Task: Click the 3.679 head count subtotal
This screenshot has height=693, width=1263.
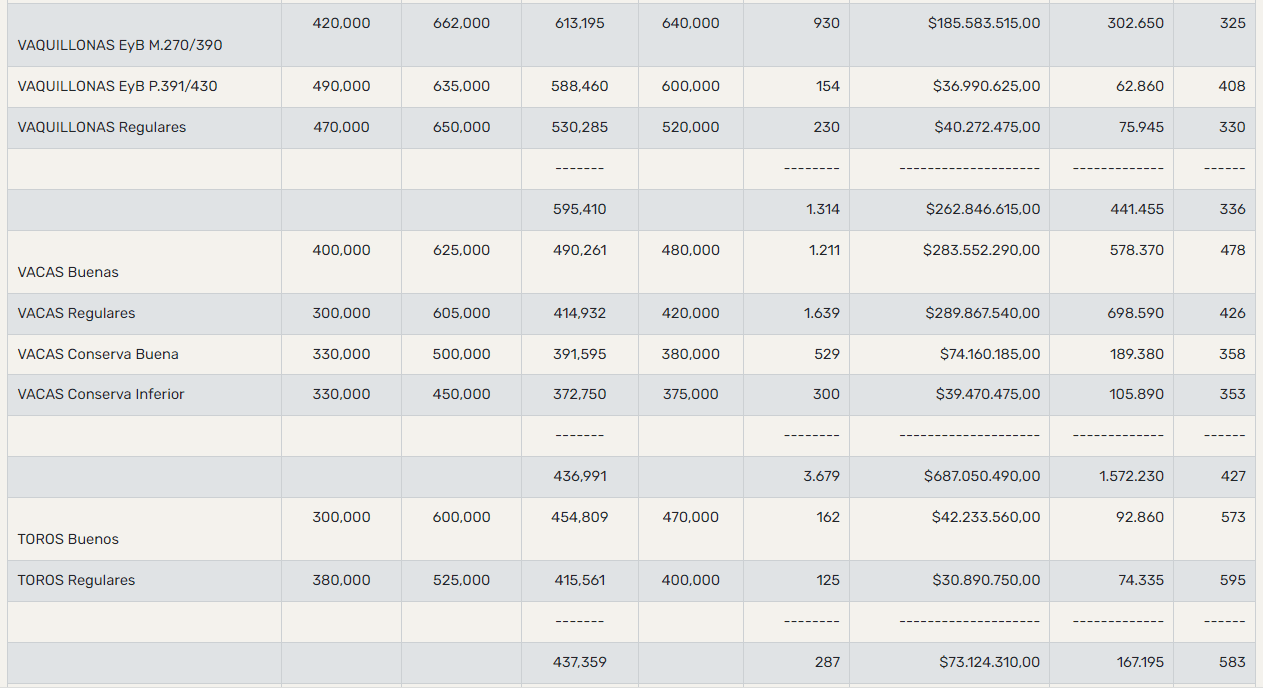Action: click(x=821, y=477)
